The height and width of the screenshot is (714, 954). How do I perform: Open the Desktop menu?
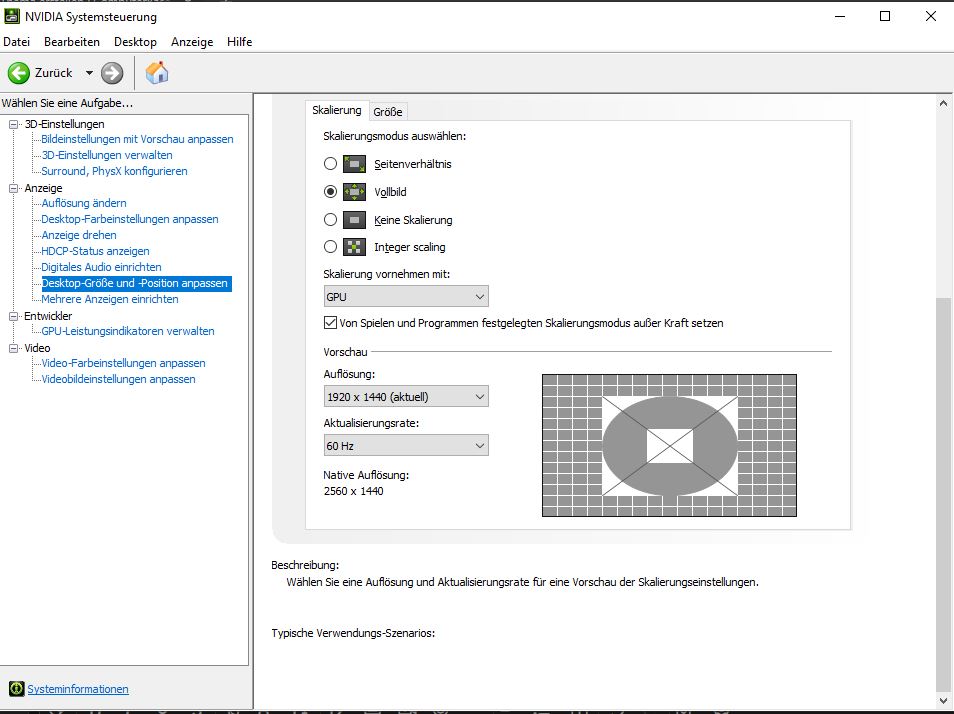point(135,42)
